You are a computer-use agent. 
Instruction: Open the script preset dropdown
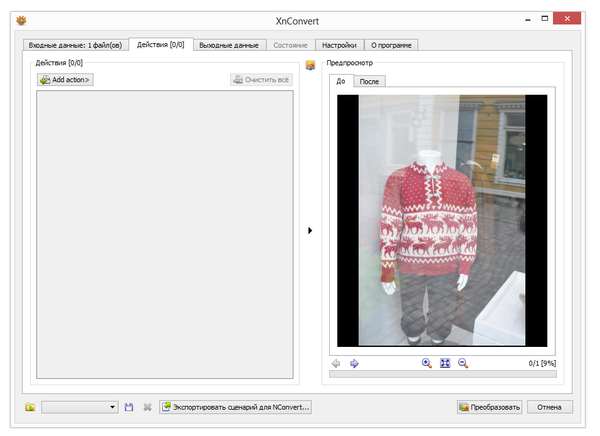[80, 407]
